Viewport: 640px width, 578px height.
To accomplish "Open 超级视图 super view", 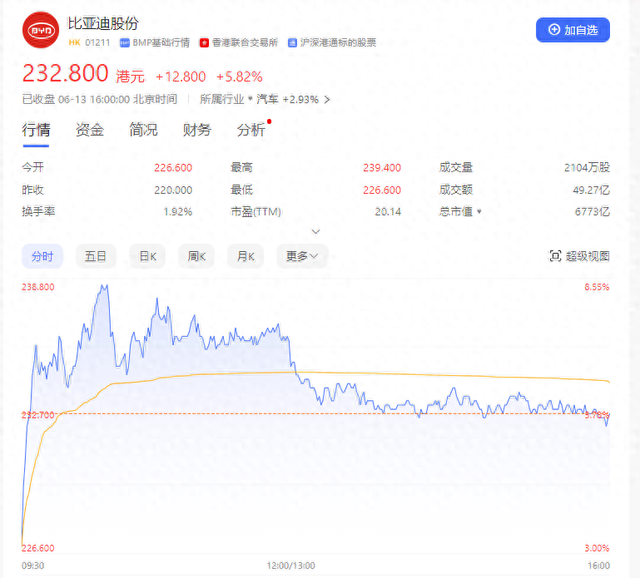I will [x=579, y=256].
